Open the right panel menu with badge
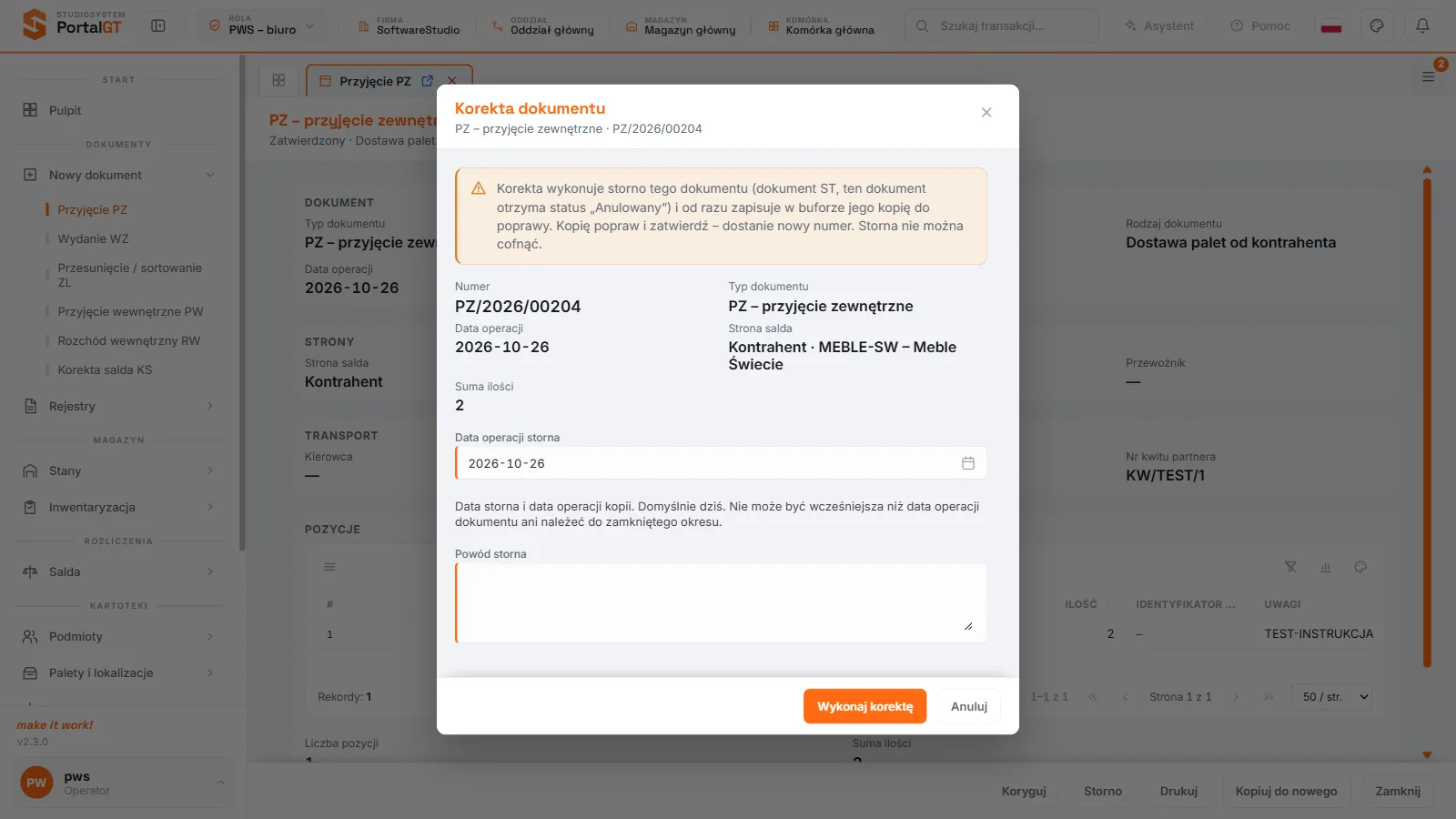 pyautogui.click(x=1429, y=76)
